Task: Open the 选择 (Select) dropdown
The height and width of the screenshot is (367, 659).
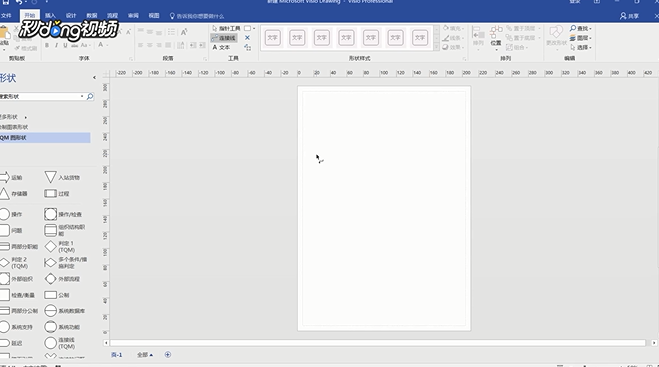Action: coord(581,48)
